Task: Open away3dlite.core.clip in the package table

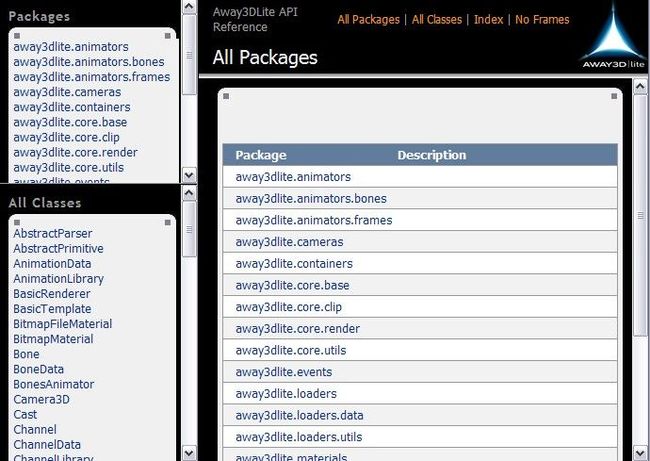Action: (x=289, y=307)
